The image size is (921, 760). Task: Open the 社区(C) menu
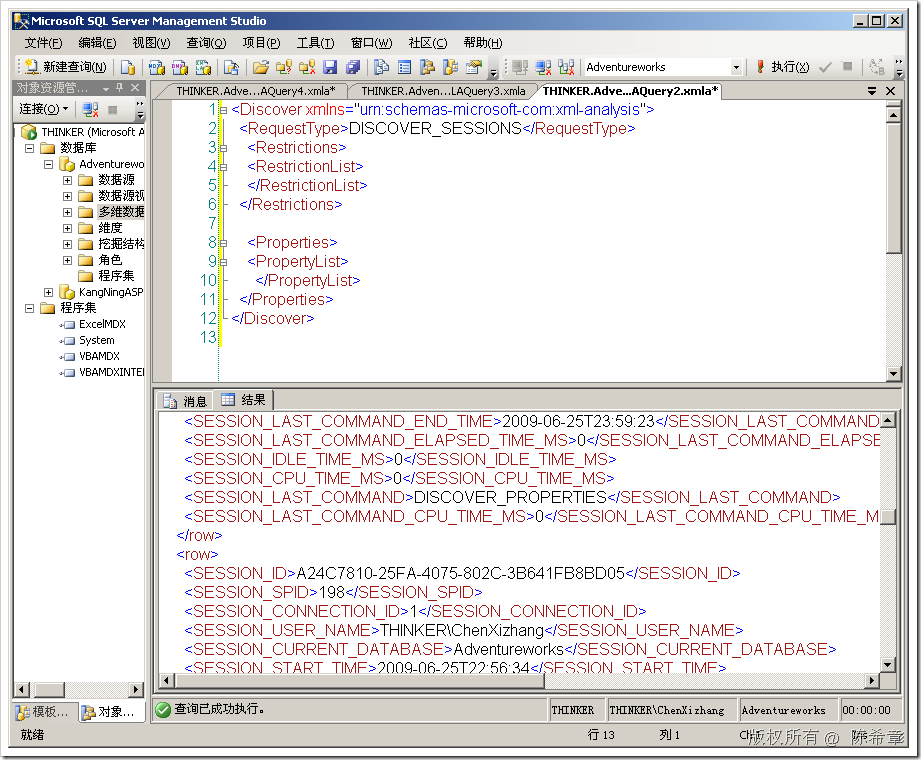[x=428, y=42]
